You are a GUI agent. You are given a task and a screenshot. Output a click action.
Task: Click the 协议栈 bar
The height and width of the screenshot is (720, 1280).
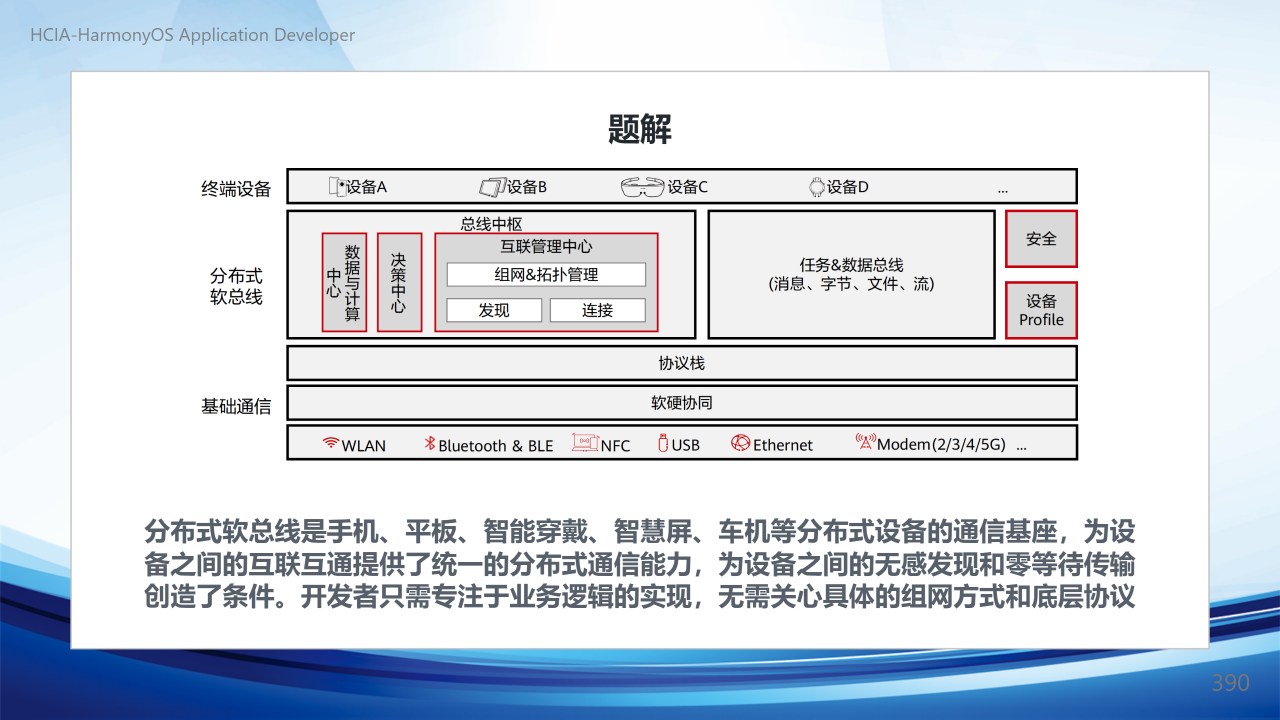pyautogui.click(x=682, y=363)
